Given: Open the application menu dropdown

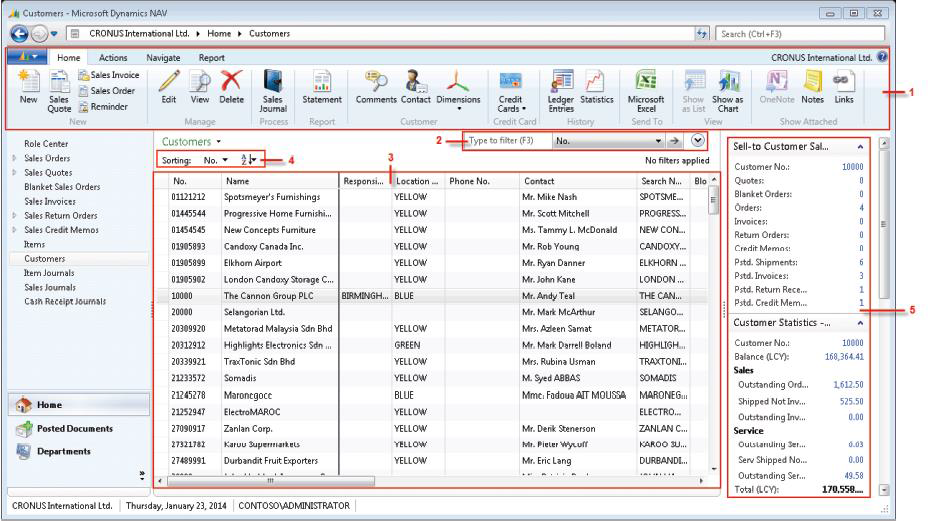Looking at the screenshot, I should coord(28,57).
